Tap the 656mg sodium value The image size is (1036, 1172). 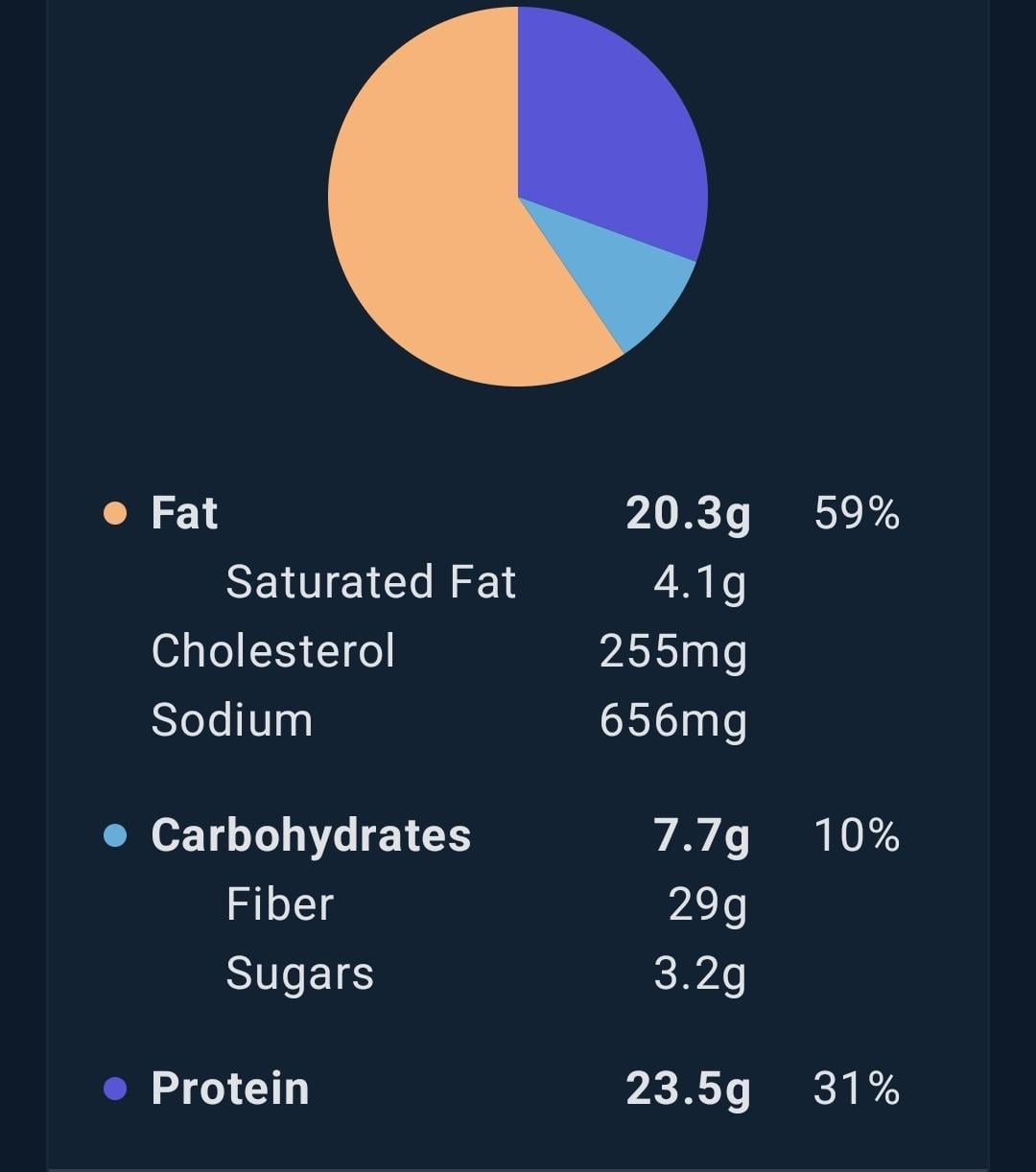673,721
